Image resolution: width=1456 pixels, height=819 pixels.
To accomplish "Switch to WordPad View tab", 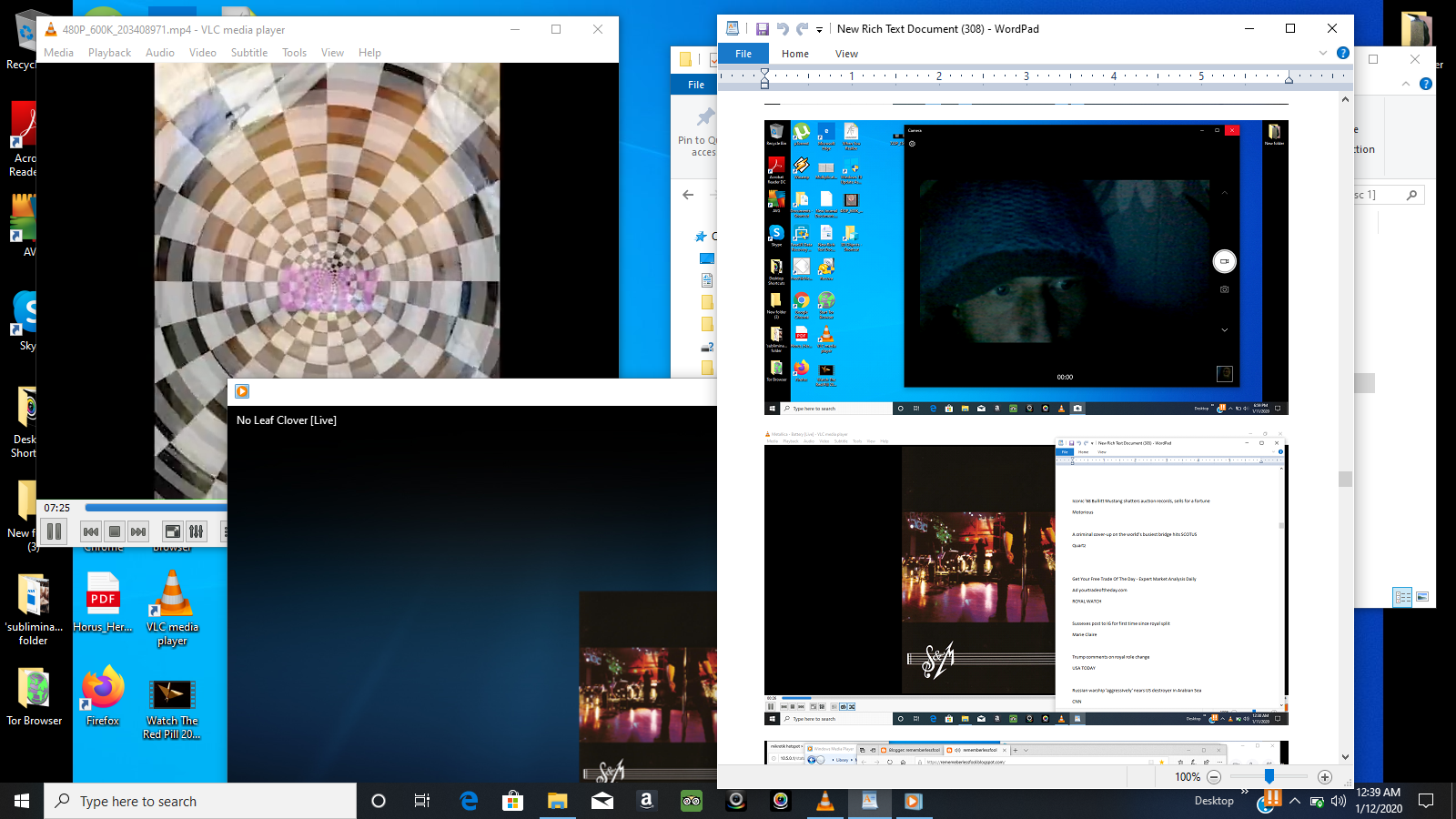I will pyautogui.click(x=846, y=54).
